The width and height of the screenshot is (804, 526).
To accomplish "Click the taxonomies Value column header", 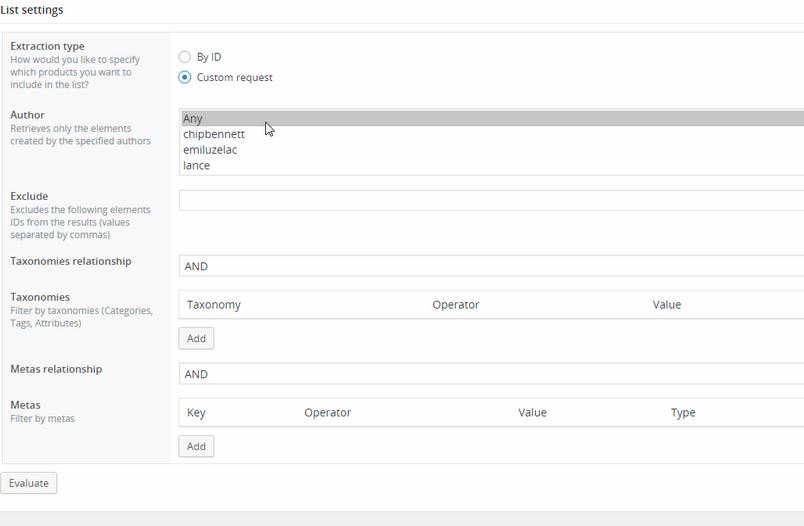I will [667, 305].
